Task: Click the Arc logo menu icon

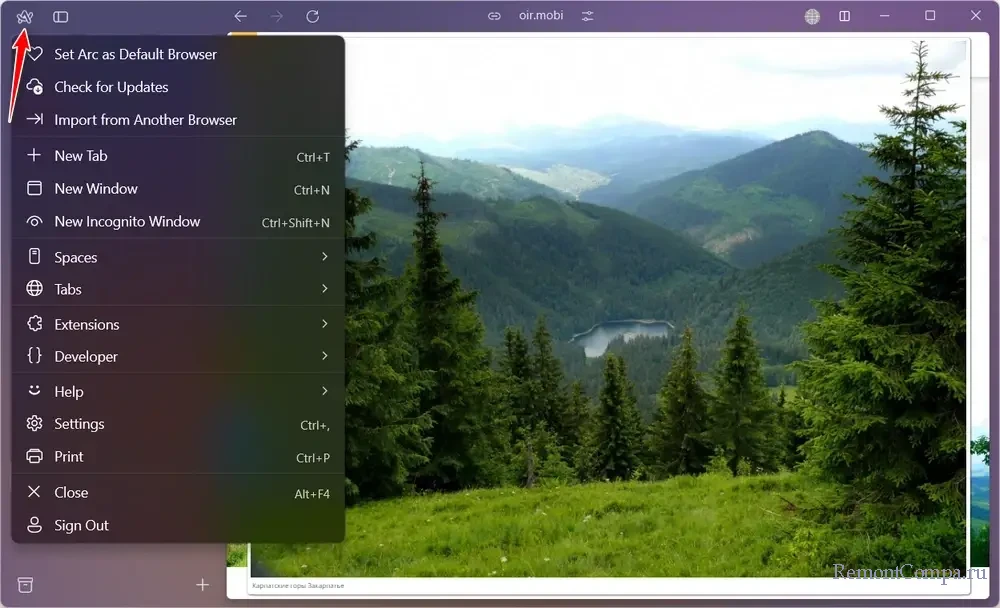Action: pos(25,17)
